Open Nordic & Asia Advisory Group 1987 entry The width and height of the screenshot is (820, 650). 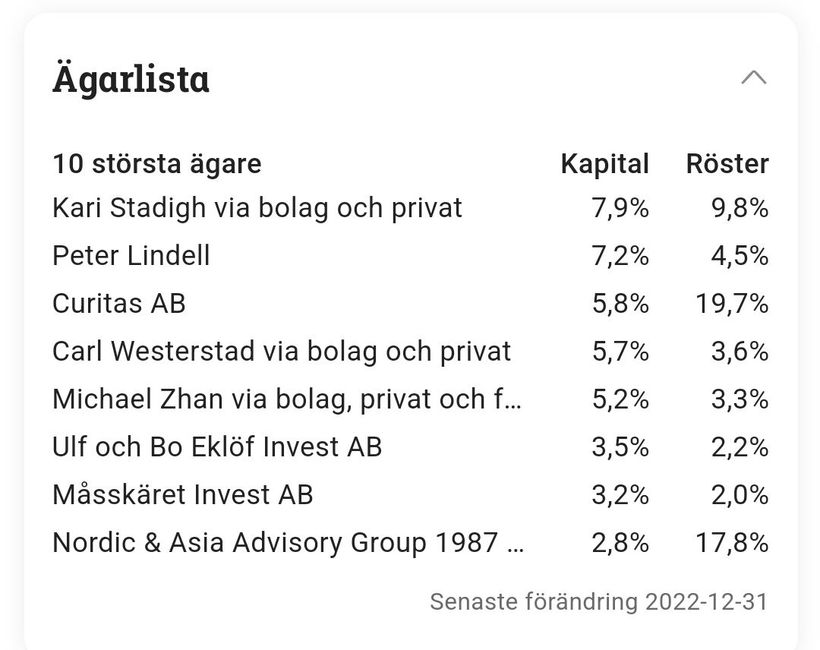click(x=288, y=543)
